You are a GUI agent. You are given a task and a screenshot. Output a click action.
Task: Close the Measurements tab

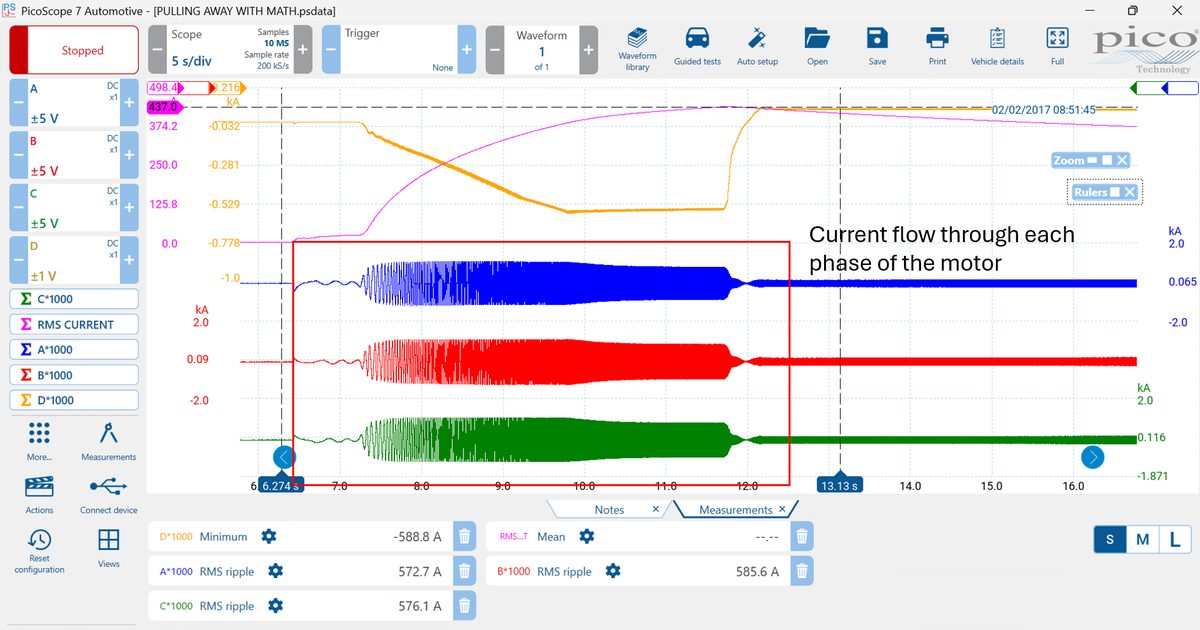coord(783,509)
